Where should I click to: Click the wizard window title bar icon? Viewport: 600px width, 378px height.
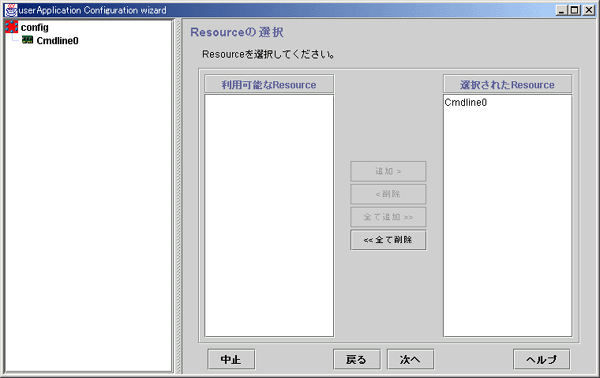point(11,10)
